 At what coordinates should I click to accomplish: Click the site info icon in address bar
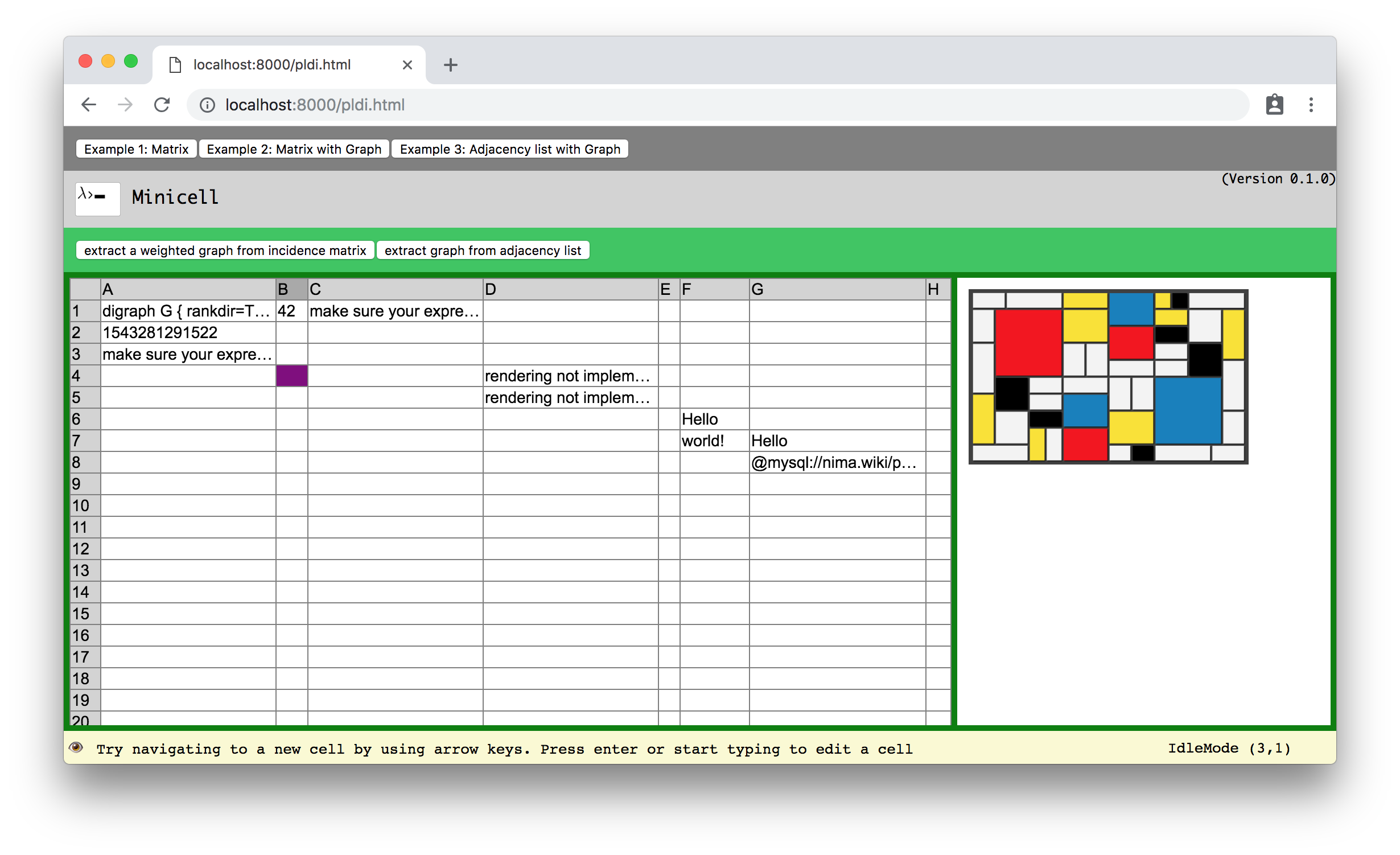coord(207,105)
